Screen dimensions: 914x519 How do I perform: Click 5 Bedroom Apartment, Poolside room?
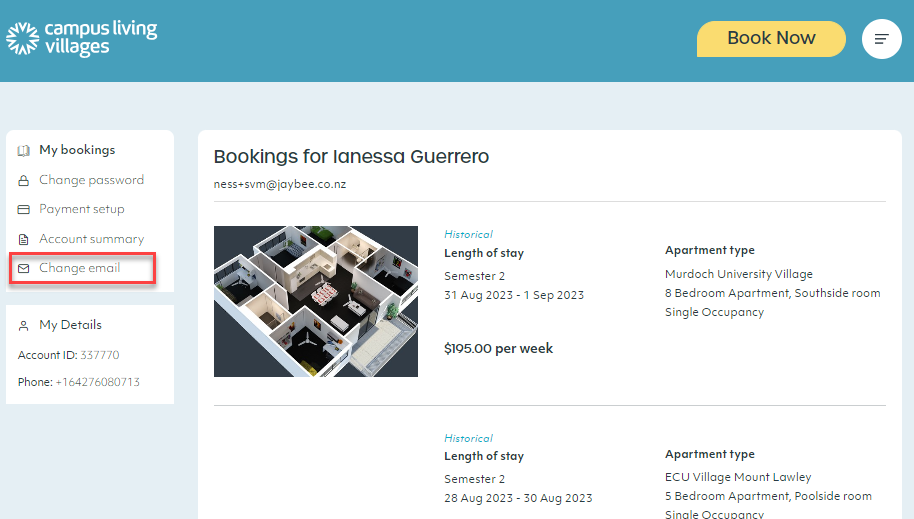[768, 496]
